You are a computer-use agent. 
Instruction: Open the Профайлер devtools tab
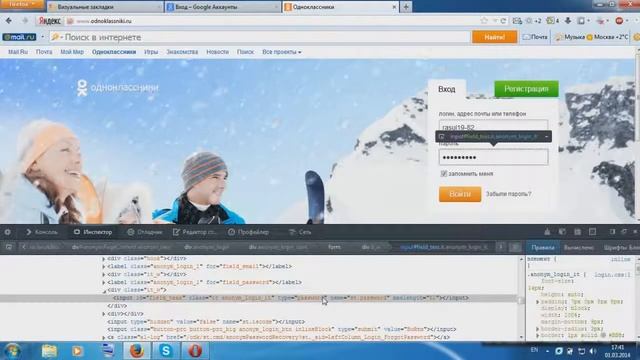pyautogui.click(x=248, y=232)
